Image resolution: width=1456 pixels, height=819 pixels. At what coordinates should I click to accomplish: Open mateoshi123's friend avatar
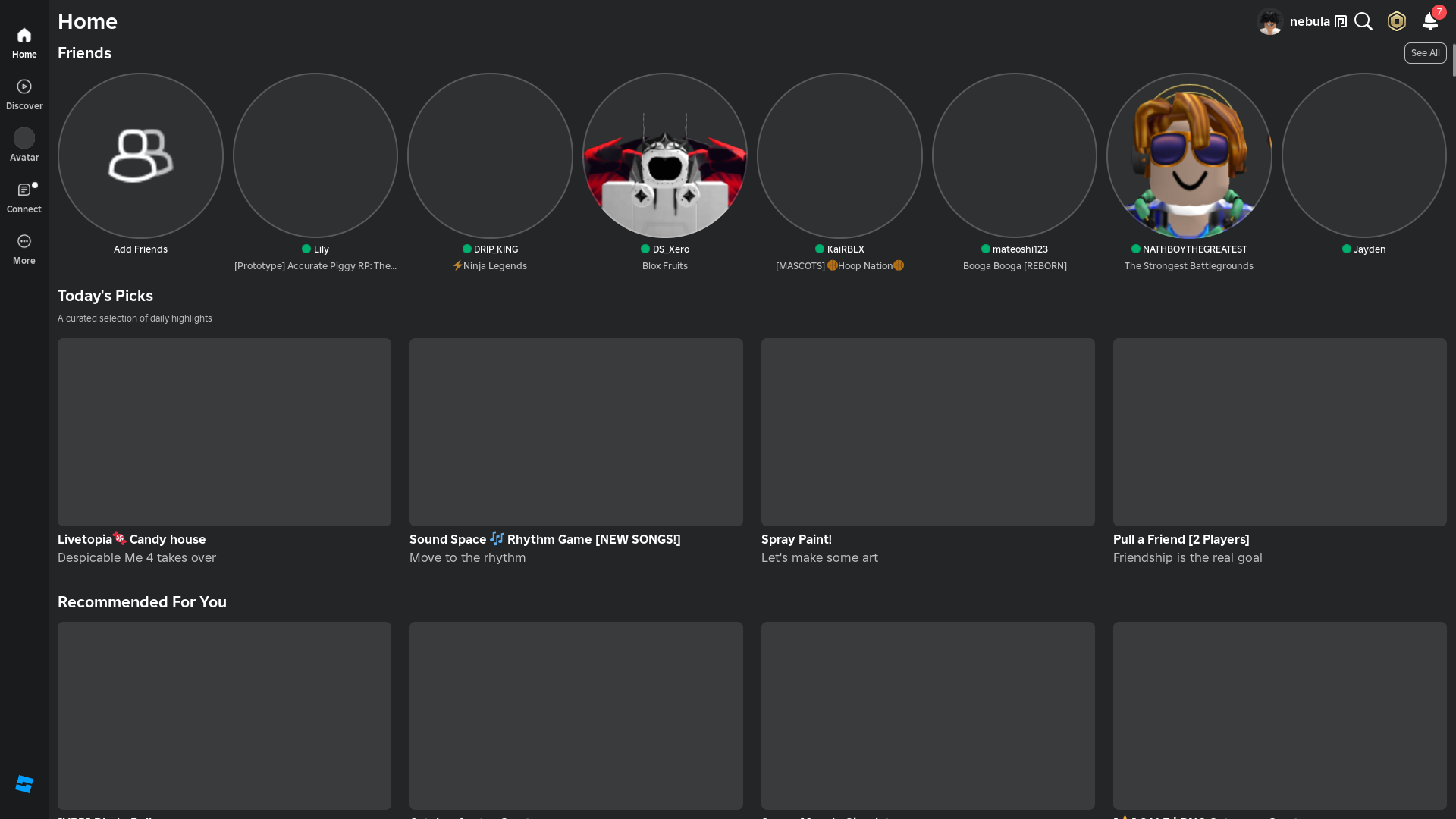pos(1015,155)
